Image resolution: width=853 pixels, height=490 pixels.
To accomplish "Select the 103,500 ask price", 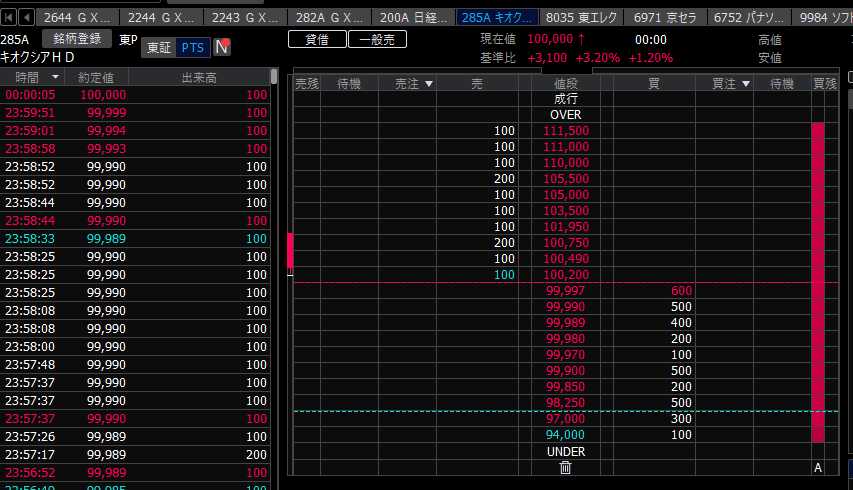I will pyautogui.click(x=566, y=211).
